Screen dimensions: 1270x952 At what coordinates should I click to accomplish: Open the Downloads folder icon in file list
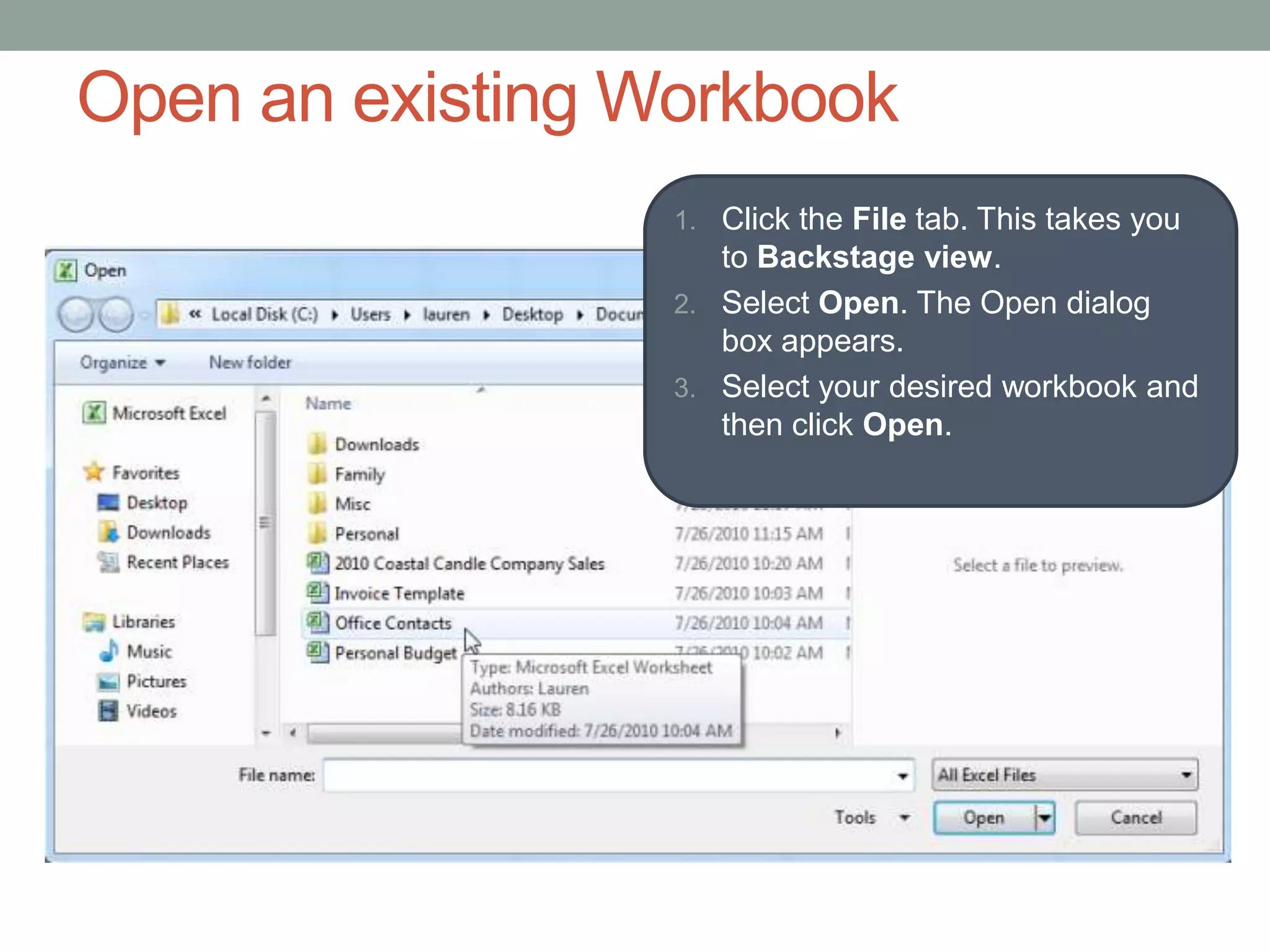[x=317, y=444]
